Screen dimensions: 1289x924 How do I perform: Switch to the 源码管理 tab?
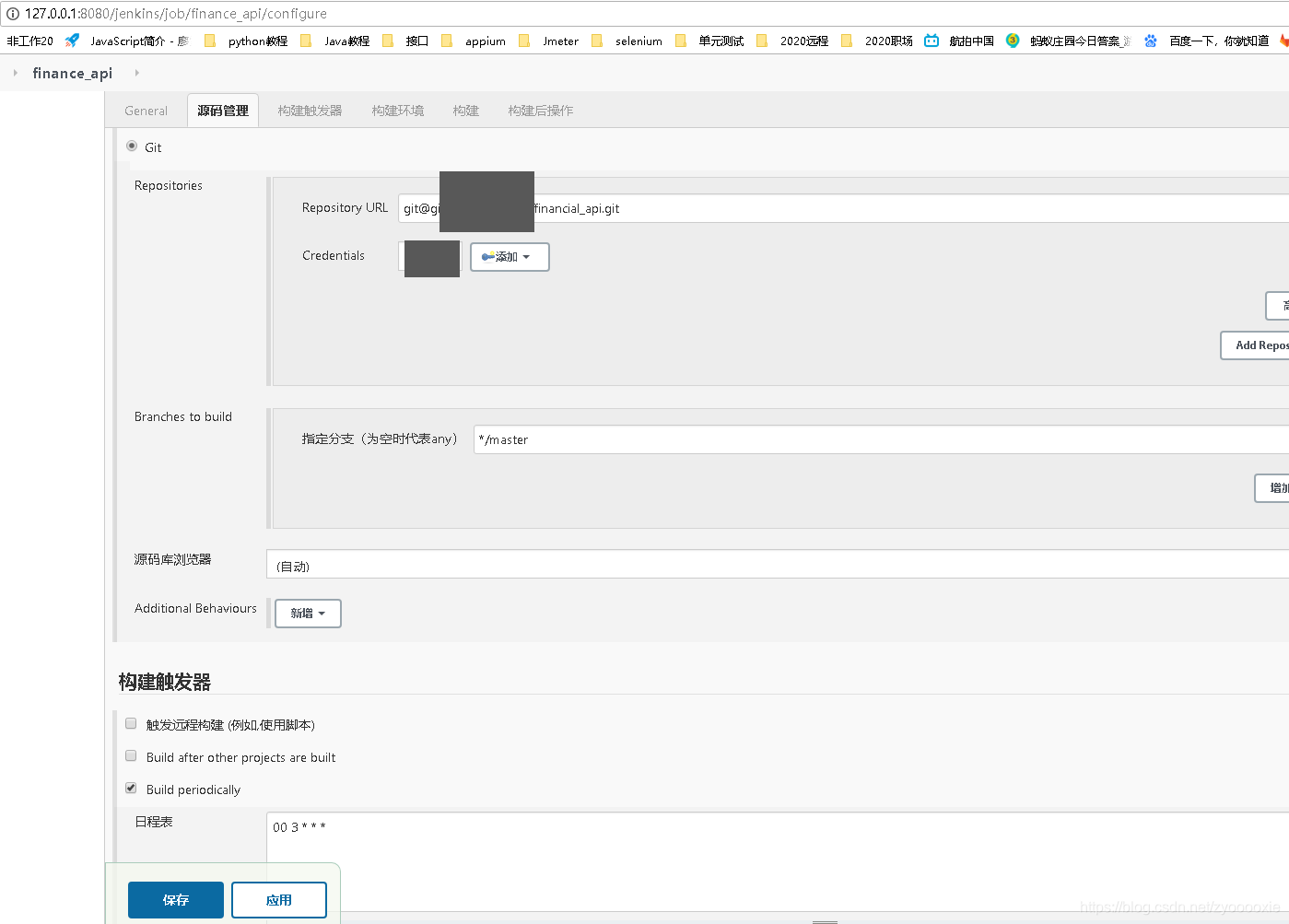[223, 111]
